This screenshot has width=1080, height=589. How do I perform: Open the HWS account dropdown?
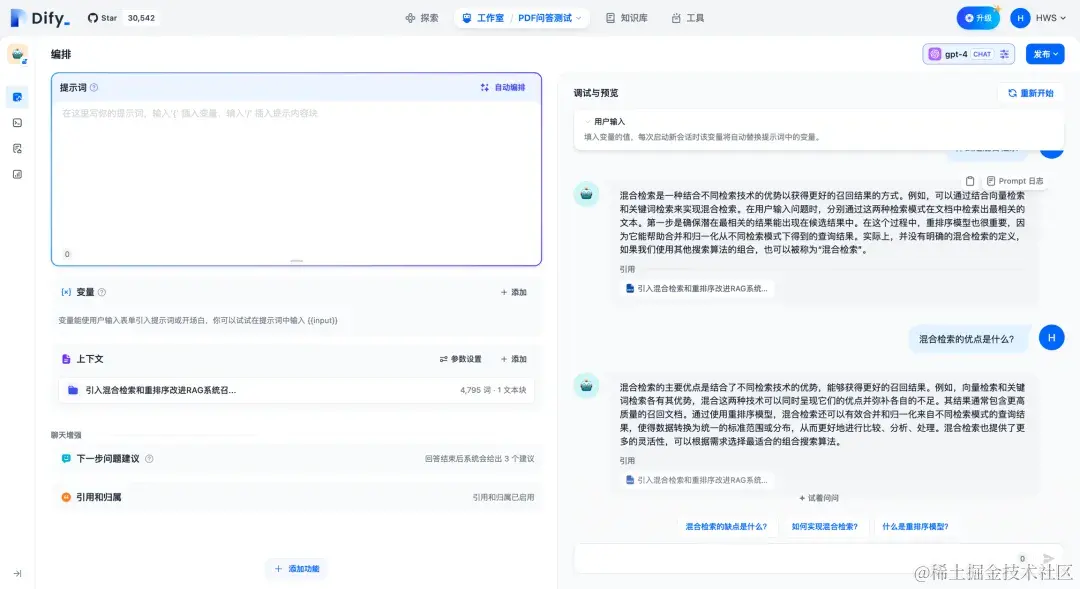tap(1050, 18)
